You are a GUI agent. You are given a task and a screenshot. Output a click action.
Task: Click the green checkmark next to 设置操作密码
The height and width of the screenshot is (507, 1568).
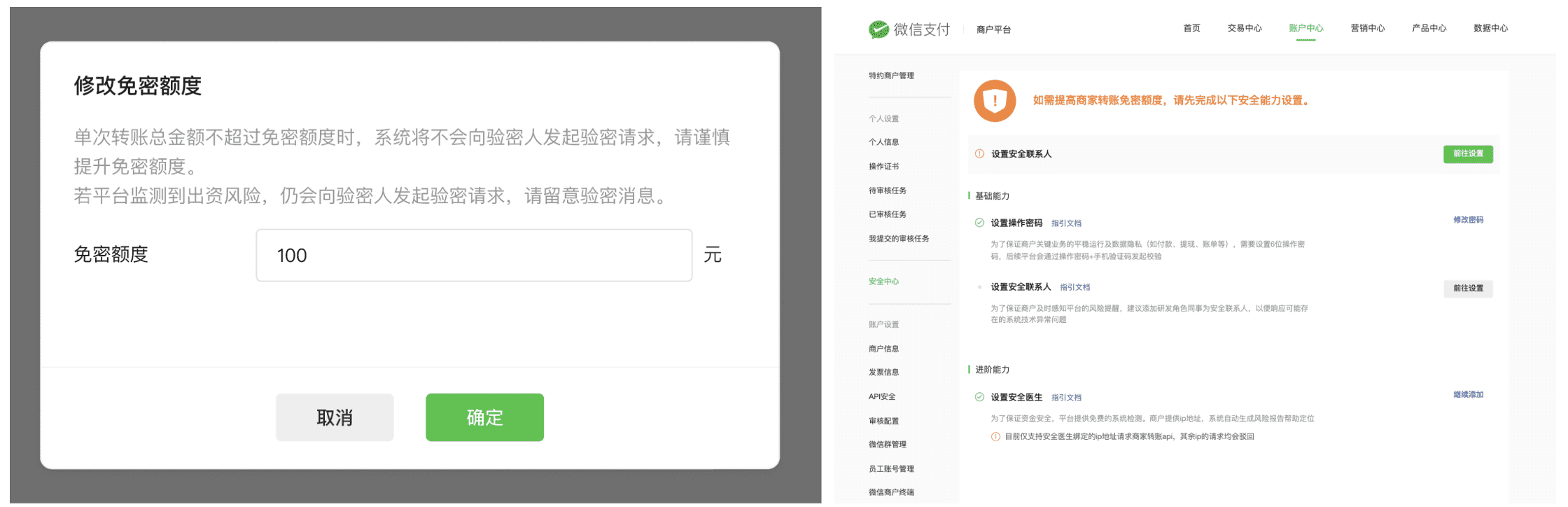click(979, 223)
